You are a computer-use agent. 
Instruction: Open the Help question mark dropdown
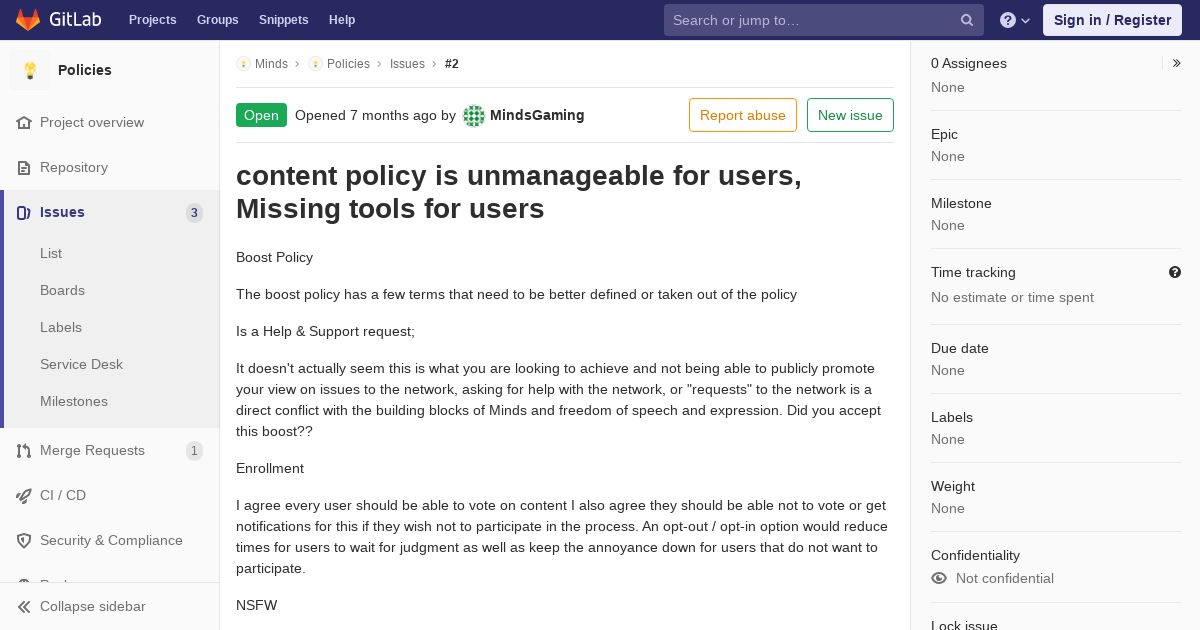[1014, 20]
